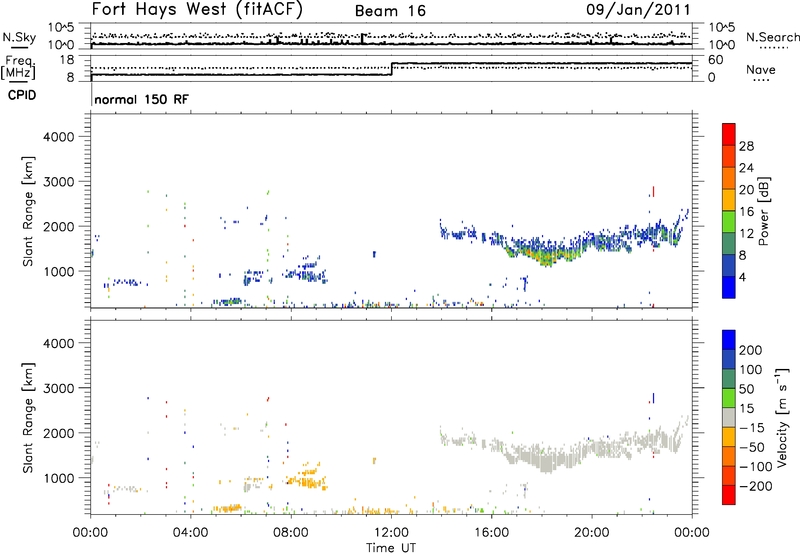
Task: Click the title text 'Fort Hays West (fitACF)'
Action: pyautogui.click(x=197, y=10)
